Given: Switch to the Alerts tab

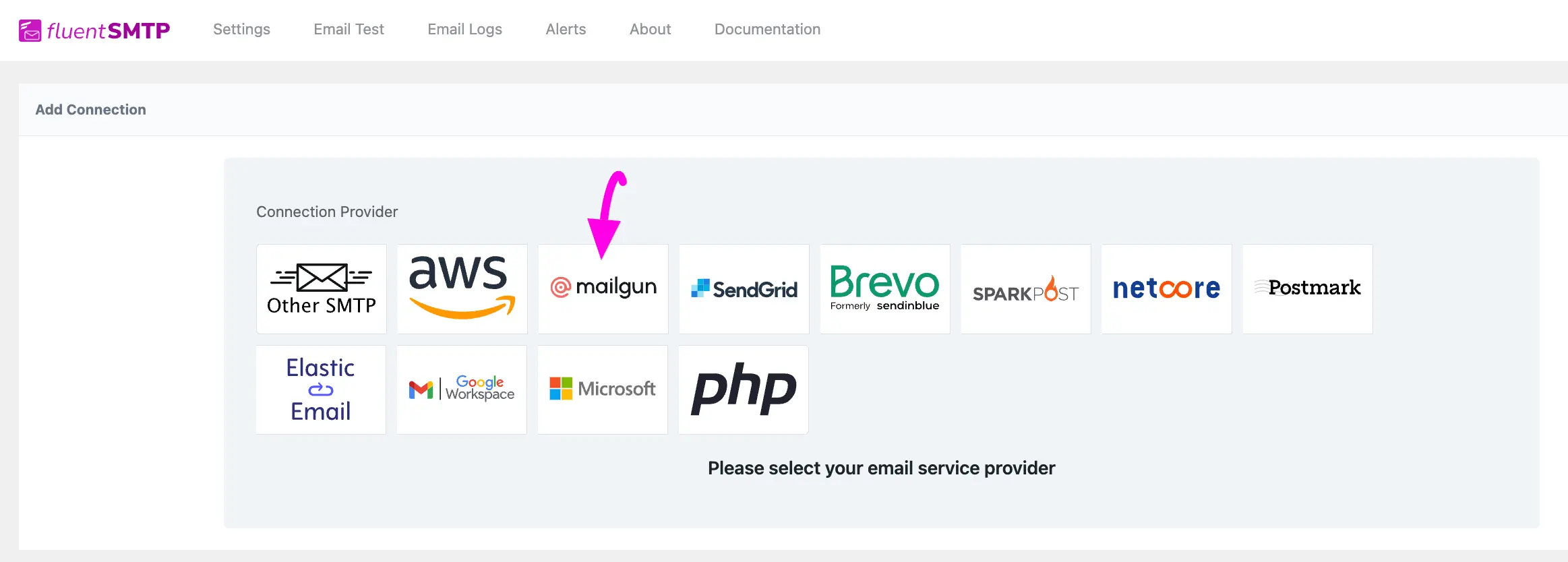Looking at the screenshot, I should tap(566, 30).
